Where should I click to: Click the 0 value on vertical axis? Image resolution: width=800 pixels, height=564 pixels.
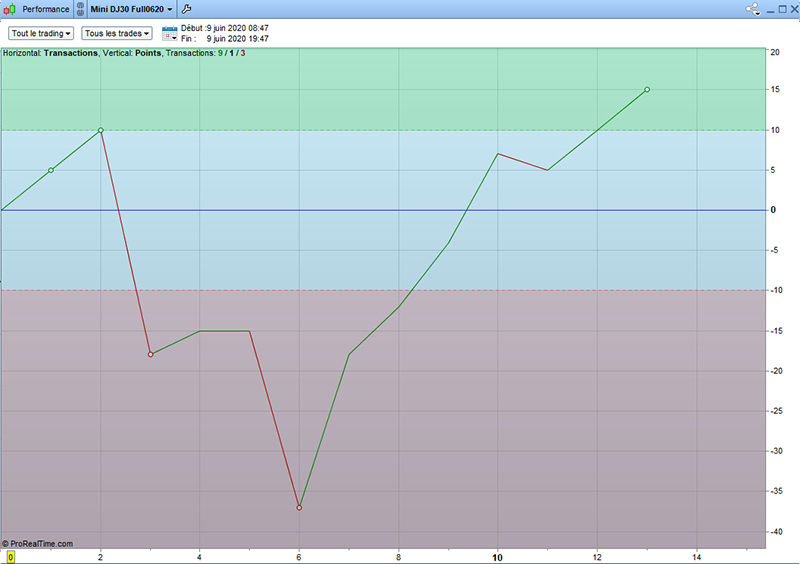click(773, 210)
